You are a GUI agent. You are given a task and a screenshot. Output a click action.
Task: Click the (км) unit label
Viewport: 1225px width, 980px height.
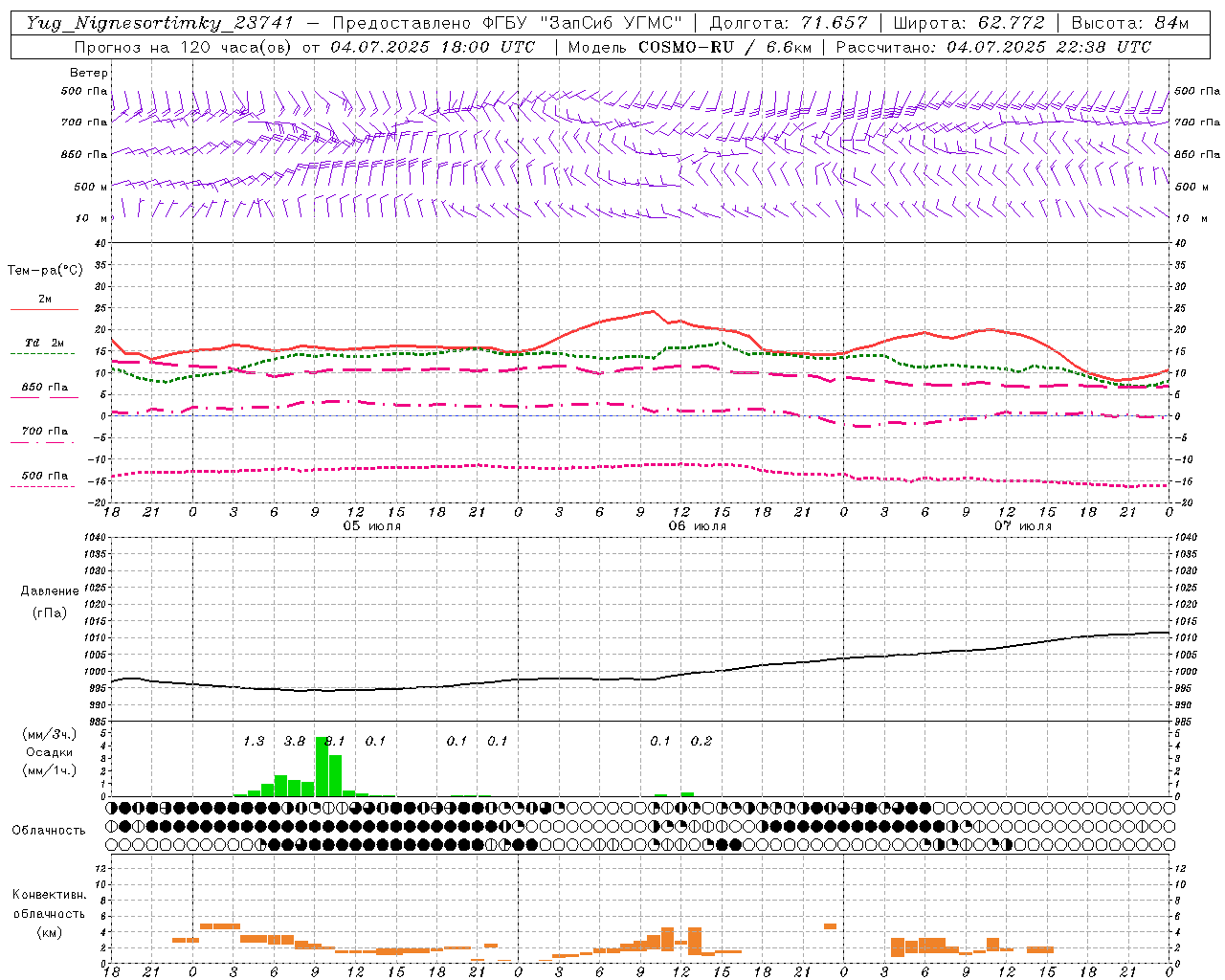coord(50,932)
